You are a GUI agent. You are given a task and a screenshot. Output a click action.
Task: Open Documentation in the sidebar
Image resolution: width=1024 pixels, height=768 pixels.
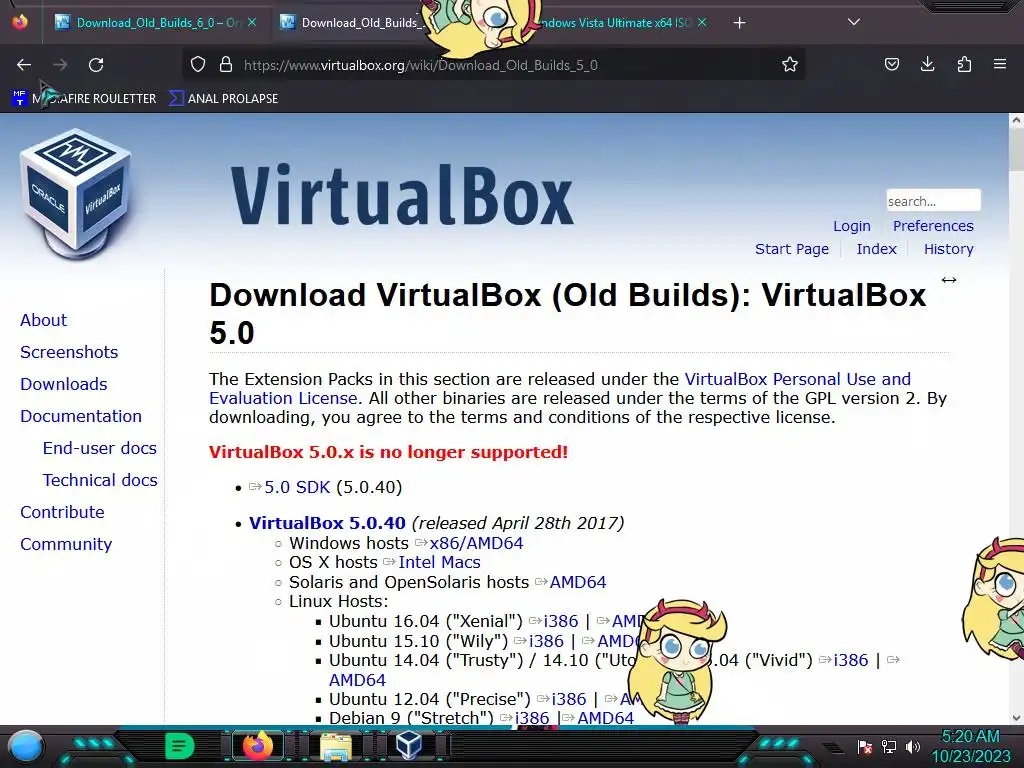point(81,416)
